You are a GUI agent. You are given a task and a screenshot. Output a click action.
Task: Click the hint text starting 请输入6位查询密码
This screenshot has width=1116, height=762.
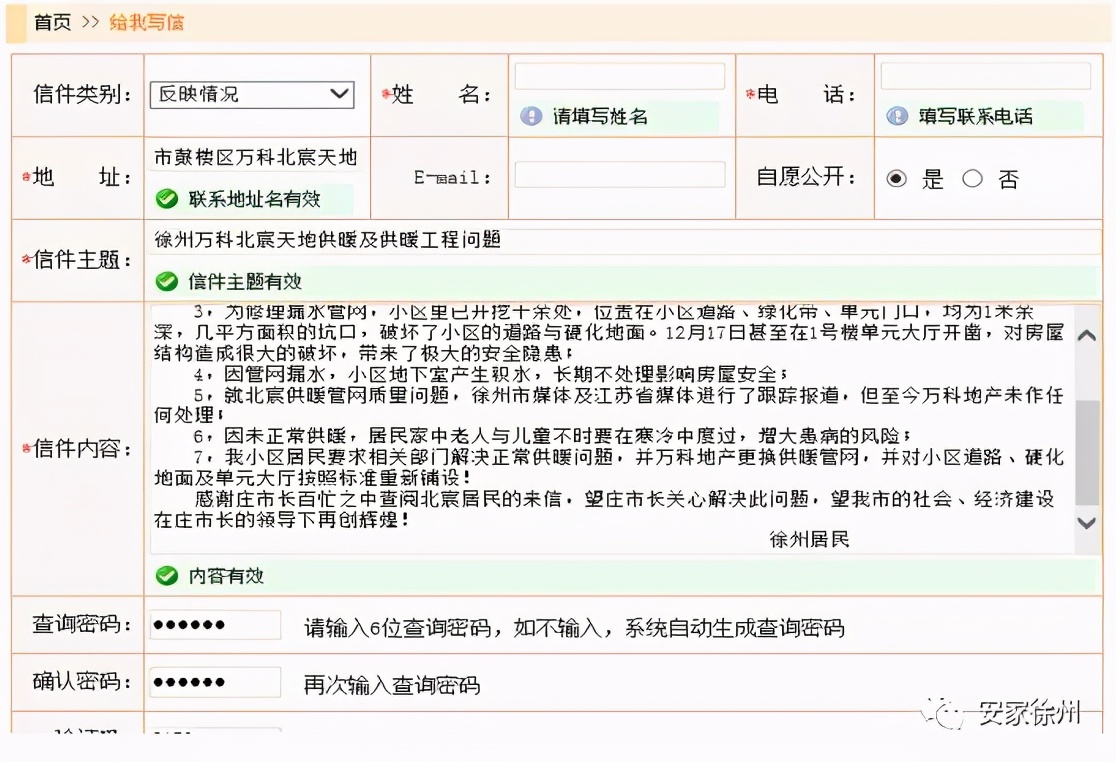pyautogui.click(x=574, y=628)
